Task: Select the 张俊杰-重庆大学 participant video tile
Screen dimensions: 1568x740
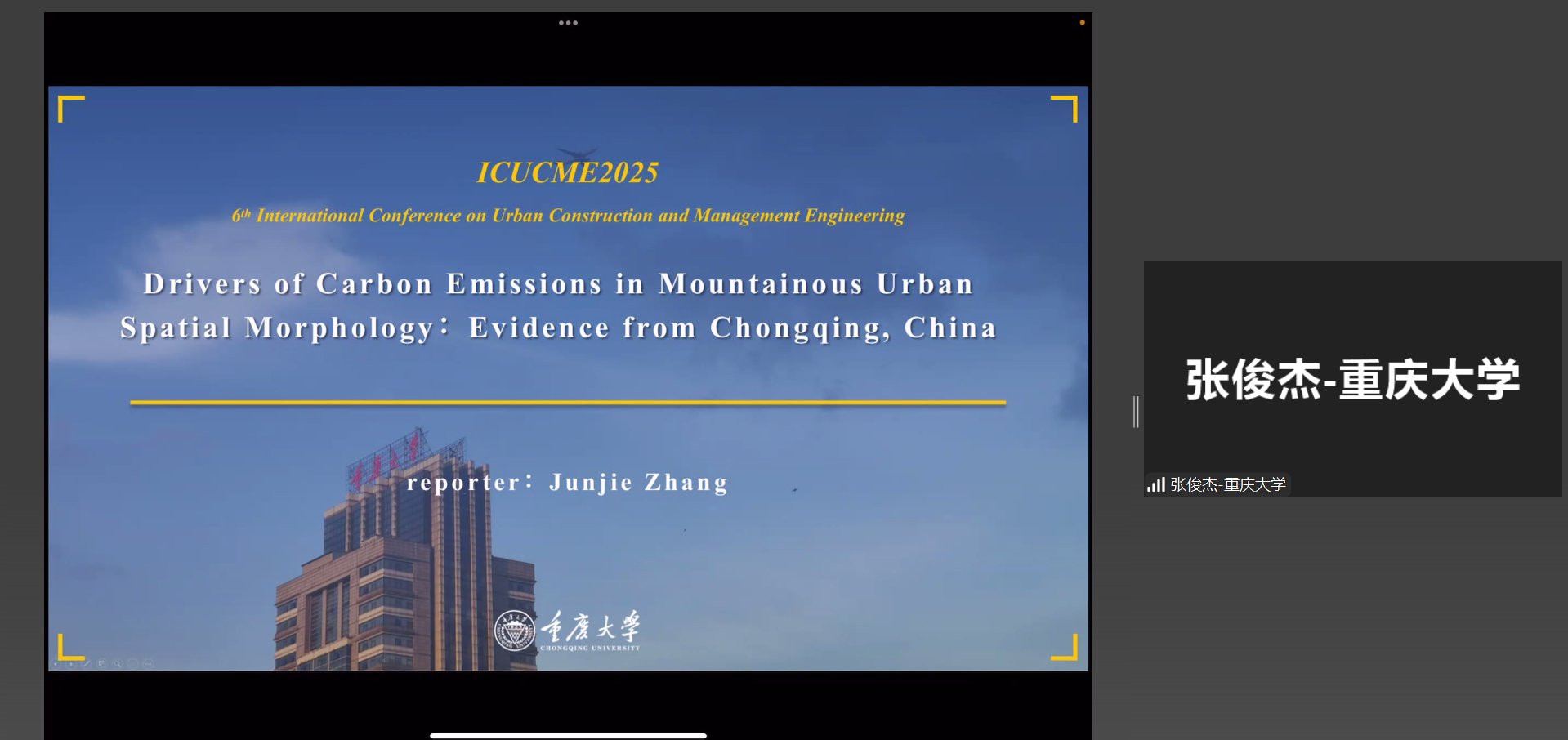Action: [x=1352, y=378]
